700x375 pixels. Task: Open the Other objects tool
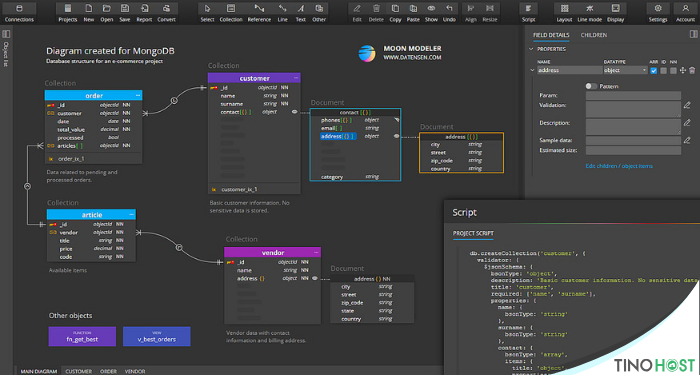click(319, 8)
